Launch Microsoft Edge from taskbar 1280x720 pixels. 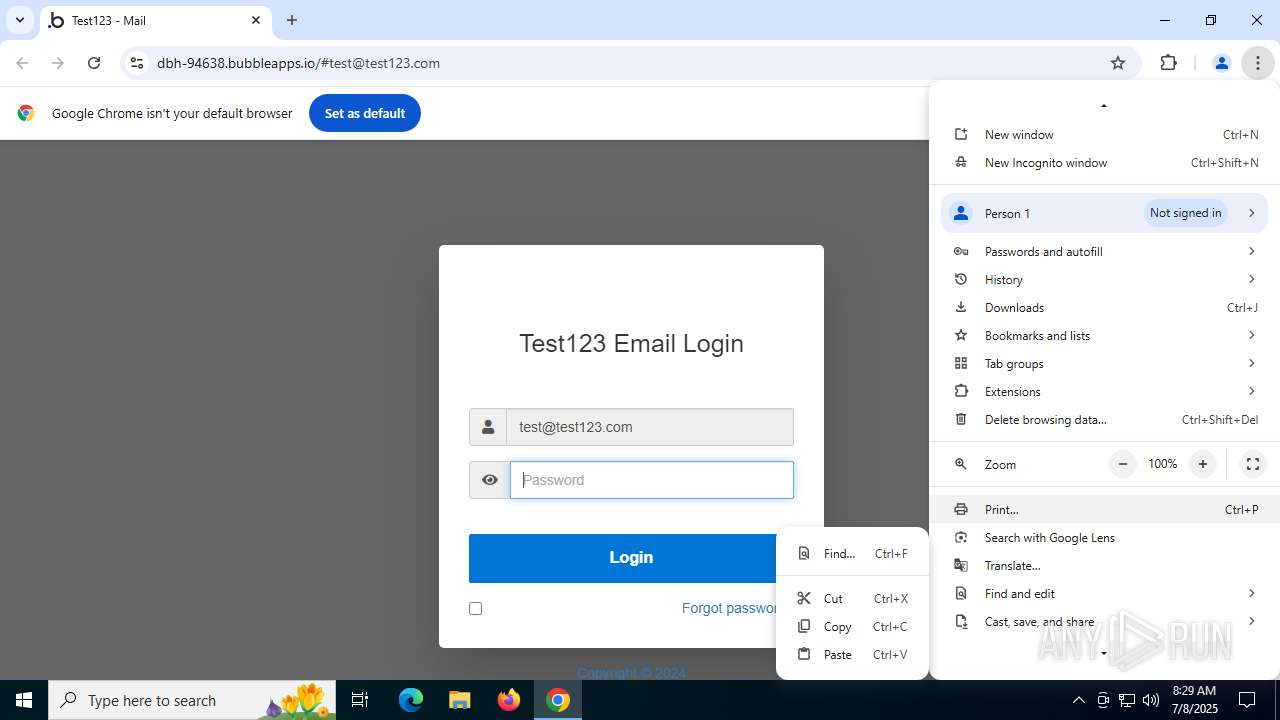pyautogui.click(x=411, y=700)
